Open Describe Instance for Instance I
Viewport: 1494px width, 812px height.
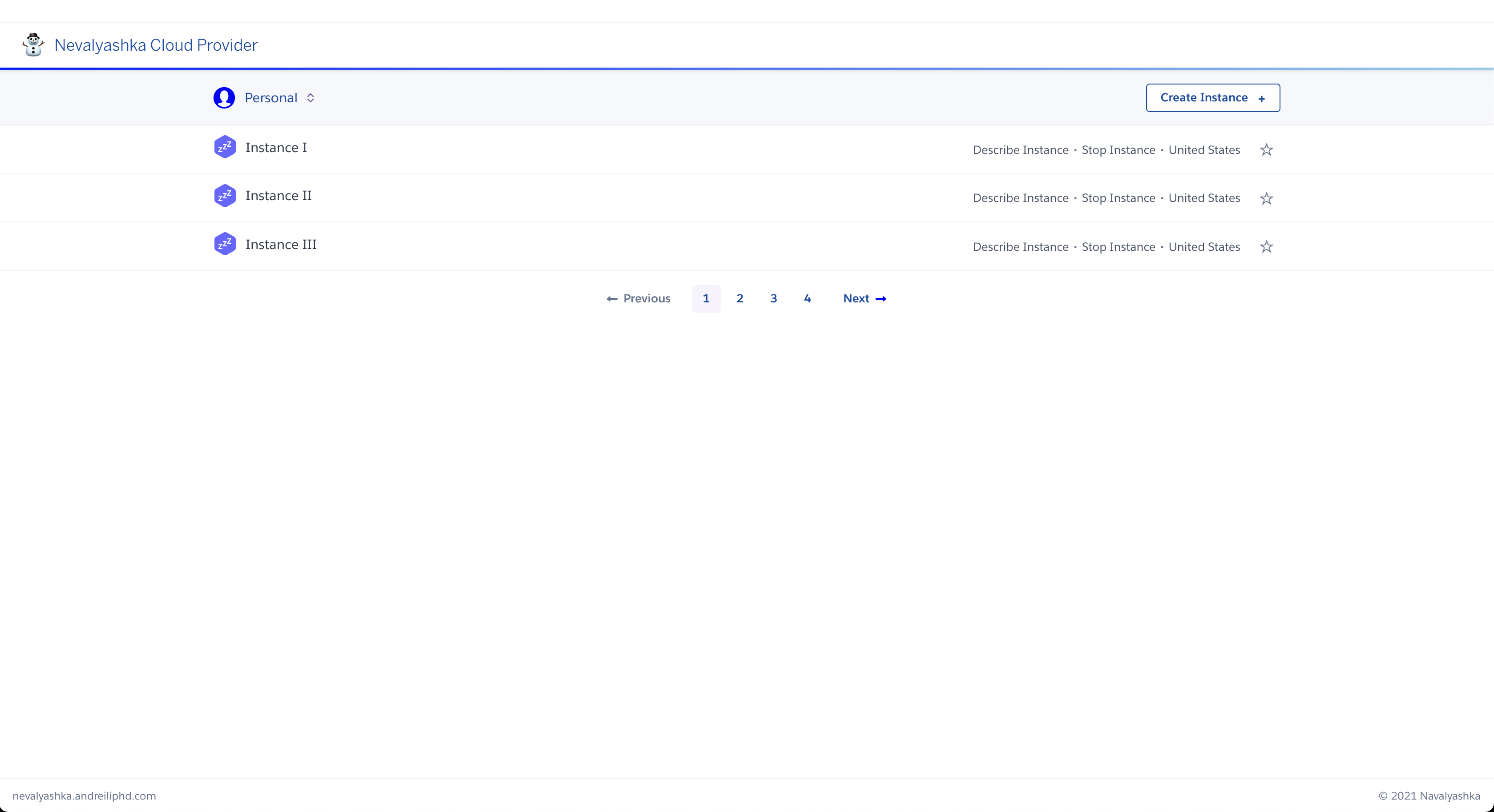point(1020,150)
